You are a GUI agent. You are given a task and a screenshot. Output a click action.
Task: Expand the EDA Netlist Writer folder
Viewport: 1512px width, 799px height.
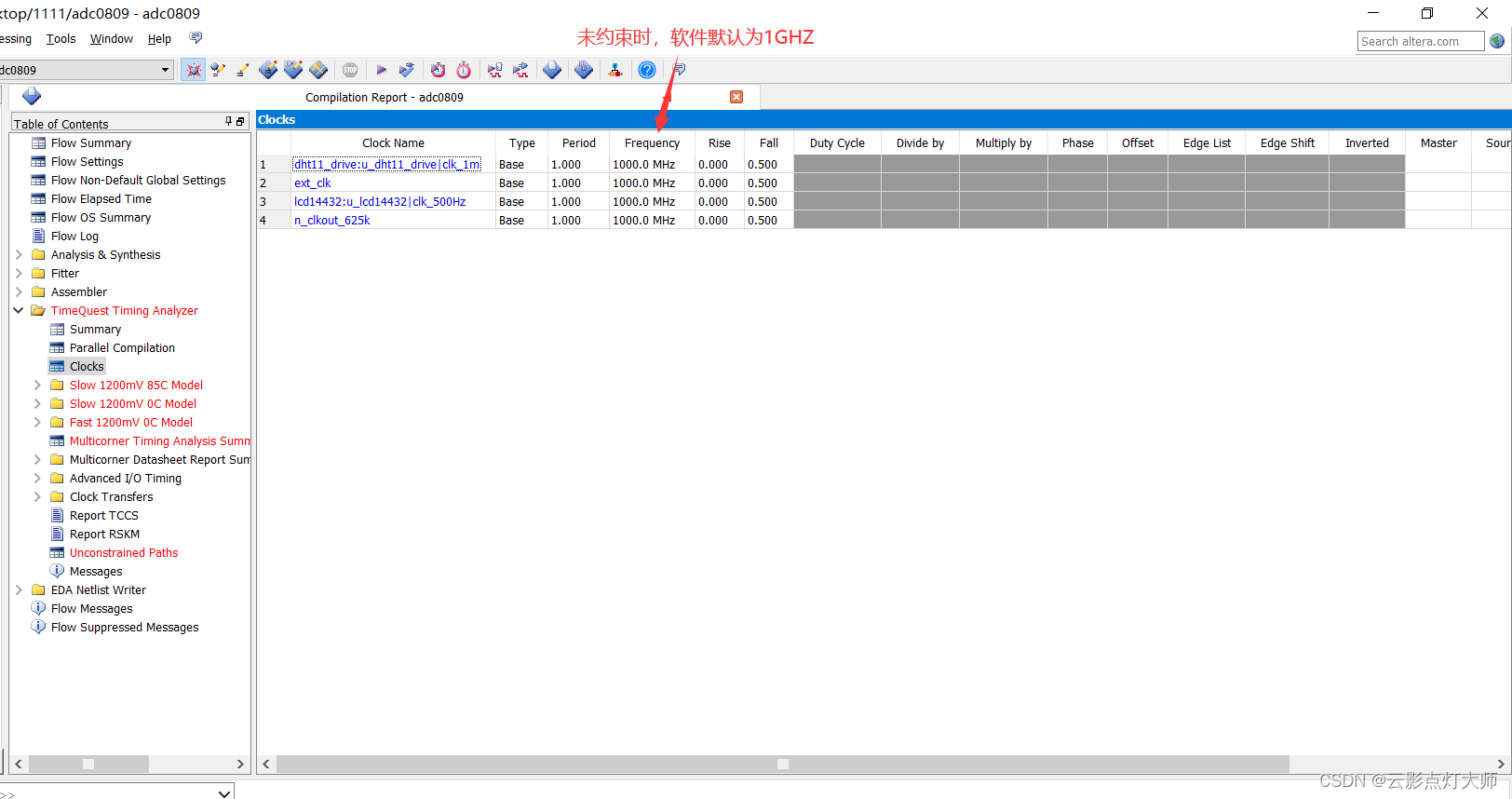pyautogui.click(x=19, y=589)
